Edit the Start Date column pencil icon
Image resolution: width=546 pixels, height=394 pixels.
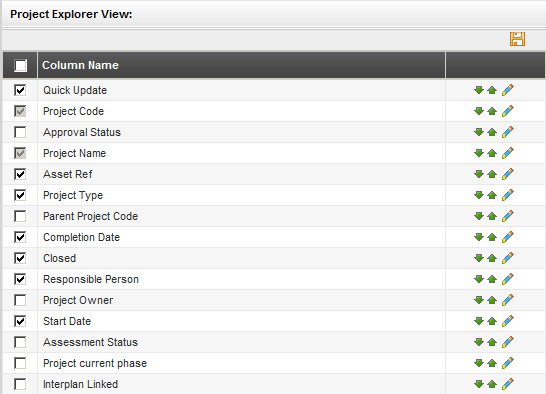click(508, 321)
